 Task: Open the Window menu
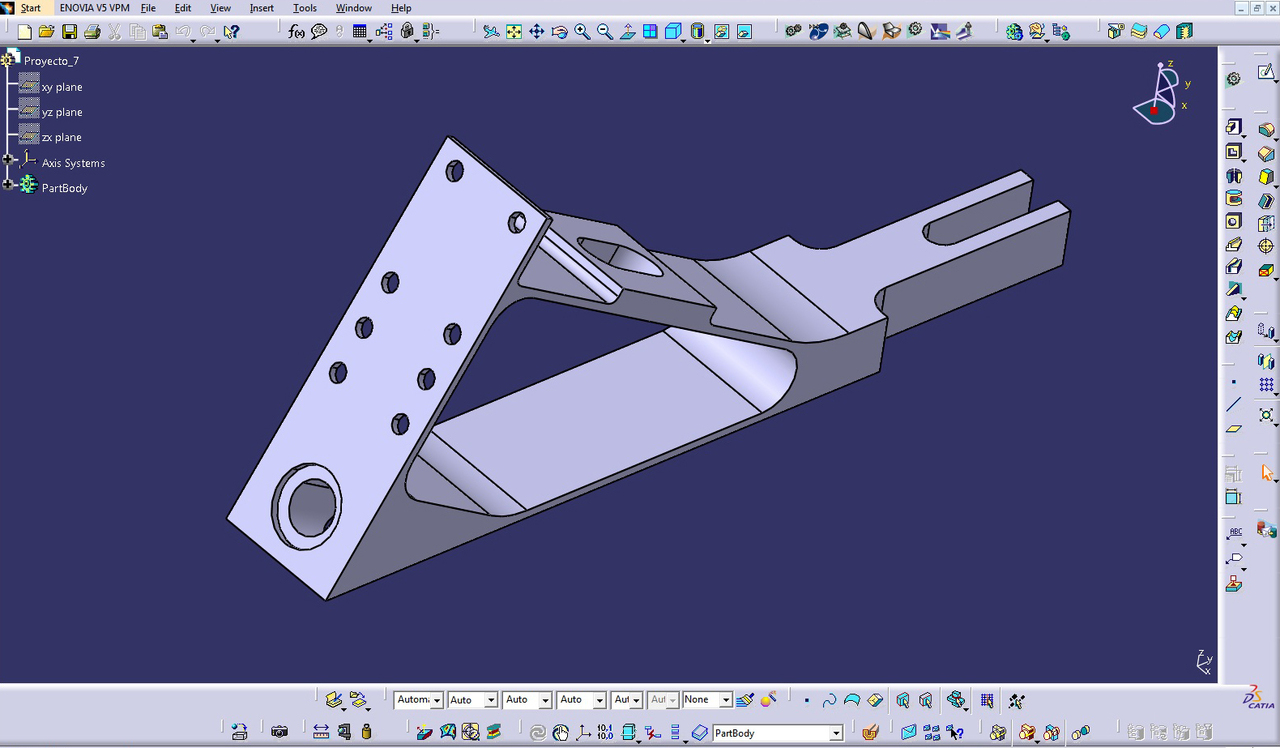354,8
